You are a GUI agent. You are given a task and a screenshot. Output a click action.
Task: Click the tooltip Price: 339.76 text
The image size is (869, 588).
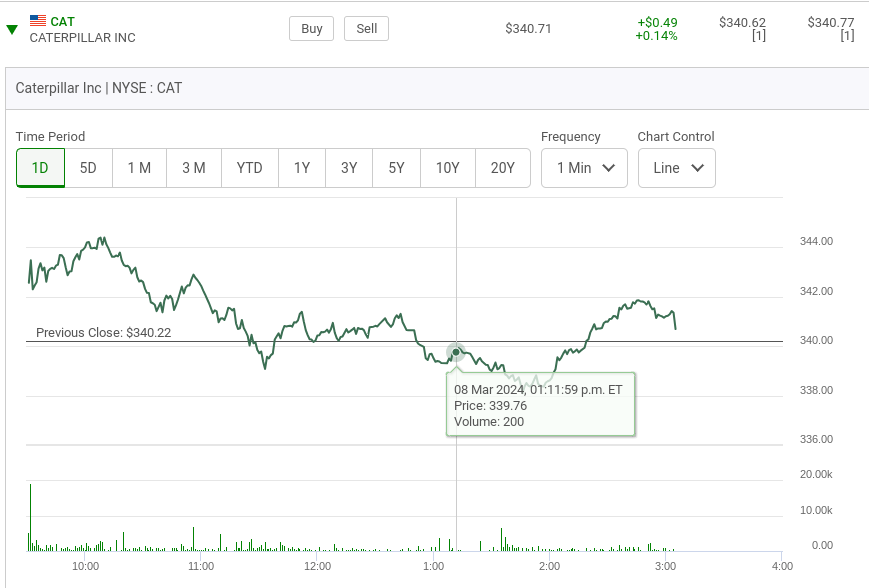490,406
